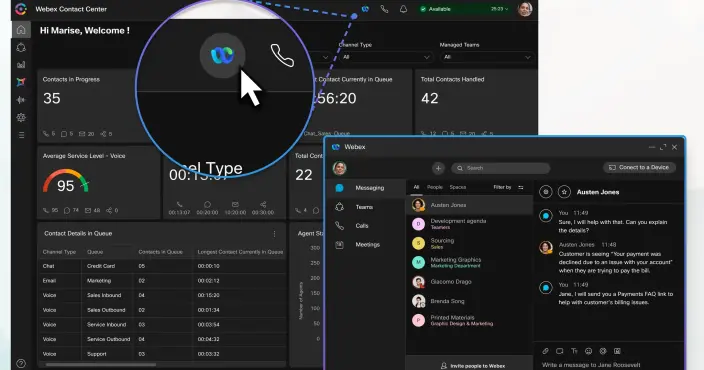704x370 pixels.
Task: Open the Sourcing space
Action: pos(470,243)
